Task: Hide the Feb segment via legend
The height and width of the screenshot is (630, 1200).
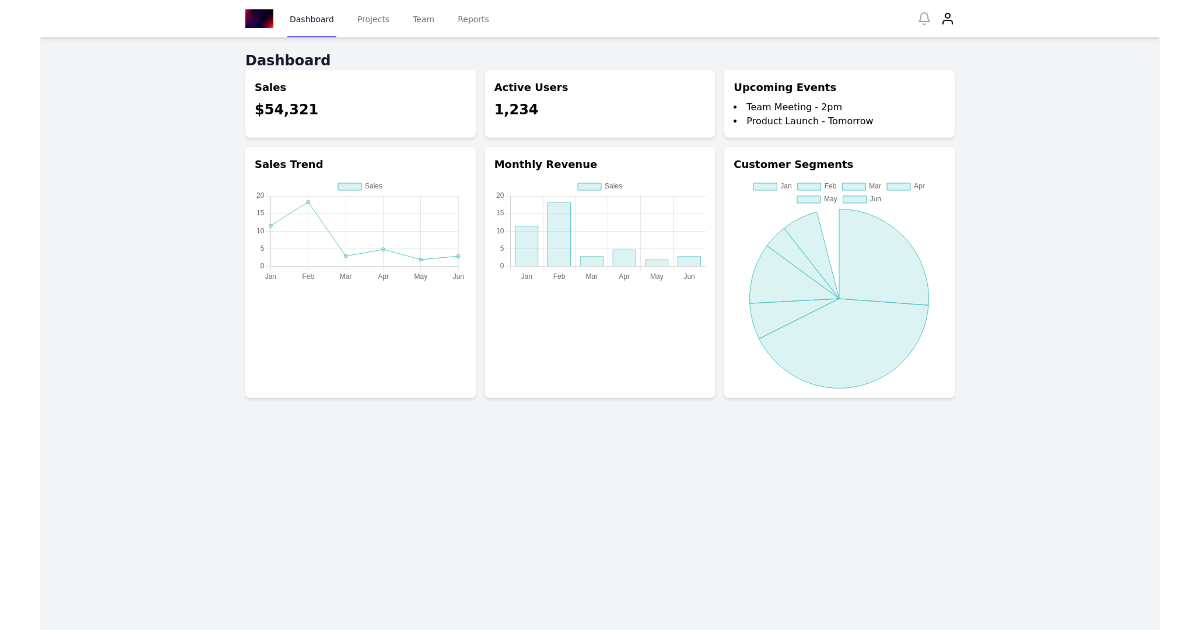Action: (817, 186)
